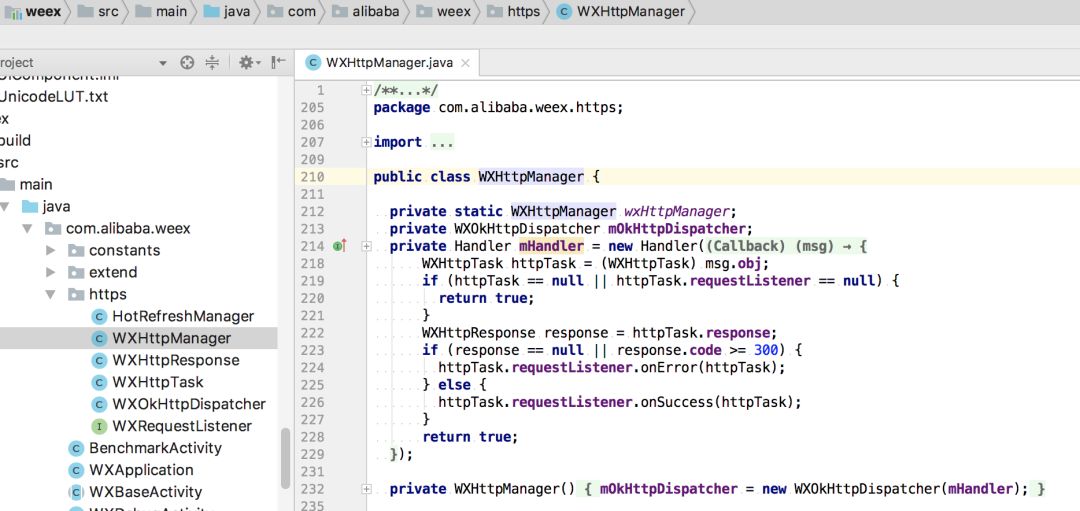Click the Collapse All icon
This screenshot has height=511, width=1080.
[x=212, y=63]
